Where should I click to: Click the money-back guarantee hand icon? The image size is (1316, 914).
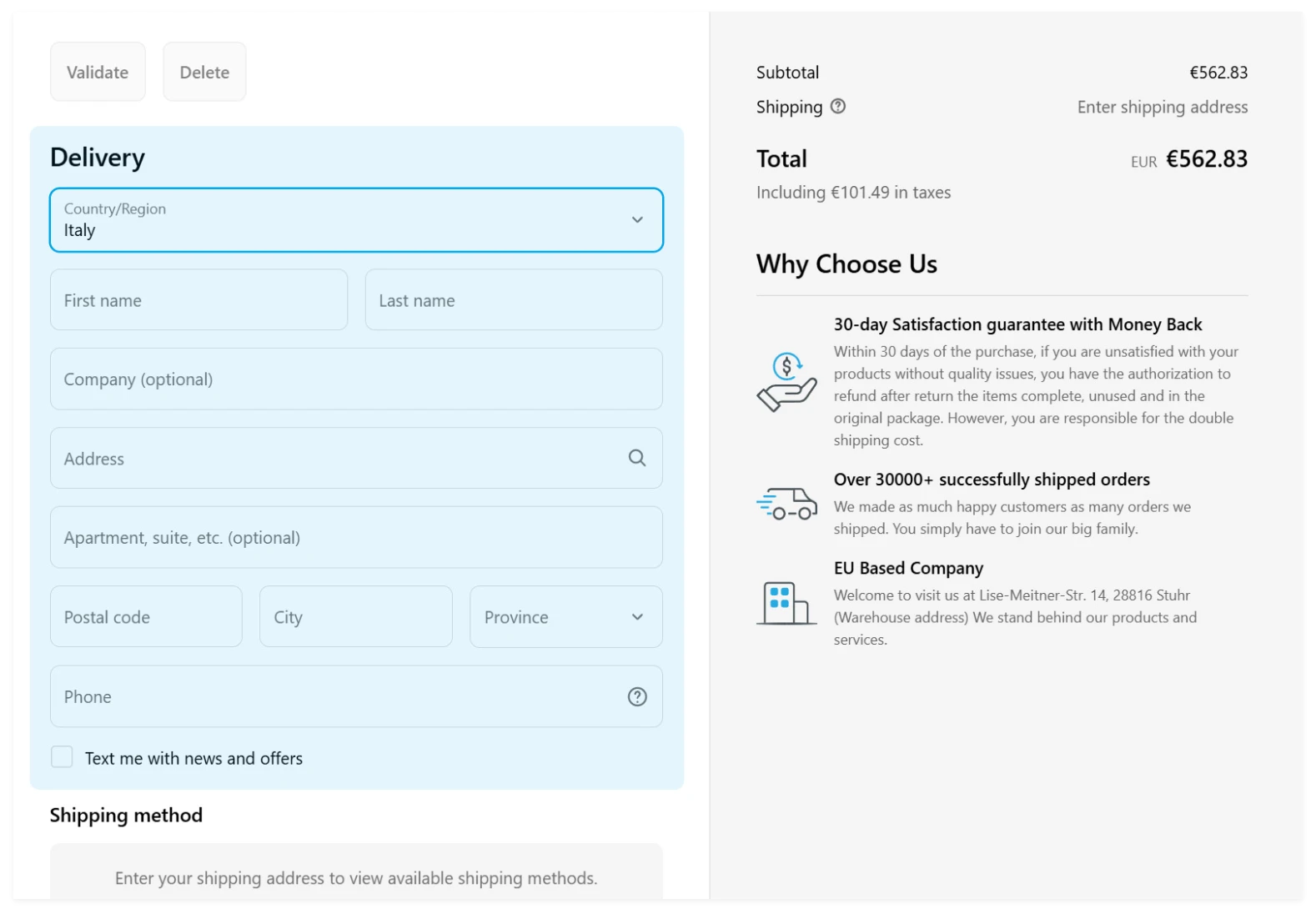click(786, 382)
